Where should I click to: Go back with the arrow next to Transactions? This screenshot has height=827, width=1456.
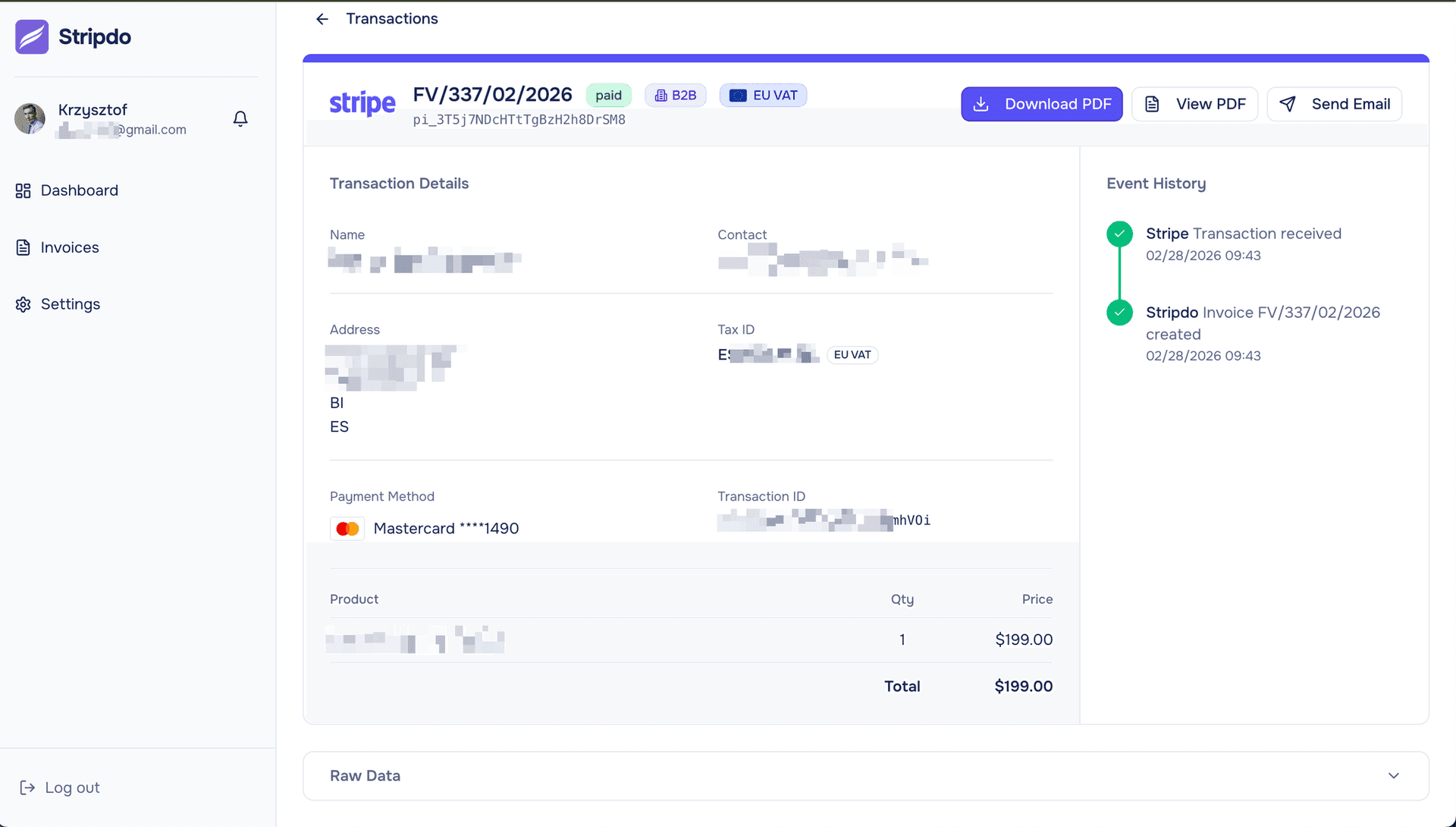pos(322,19)
